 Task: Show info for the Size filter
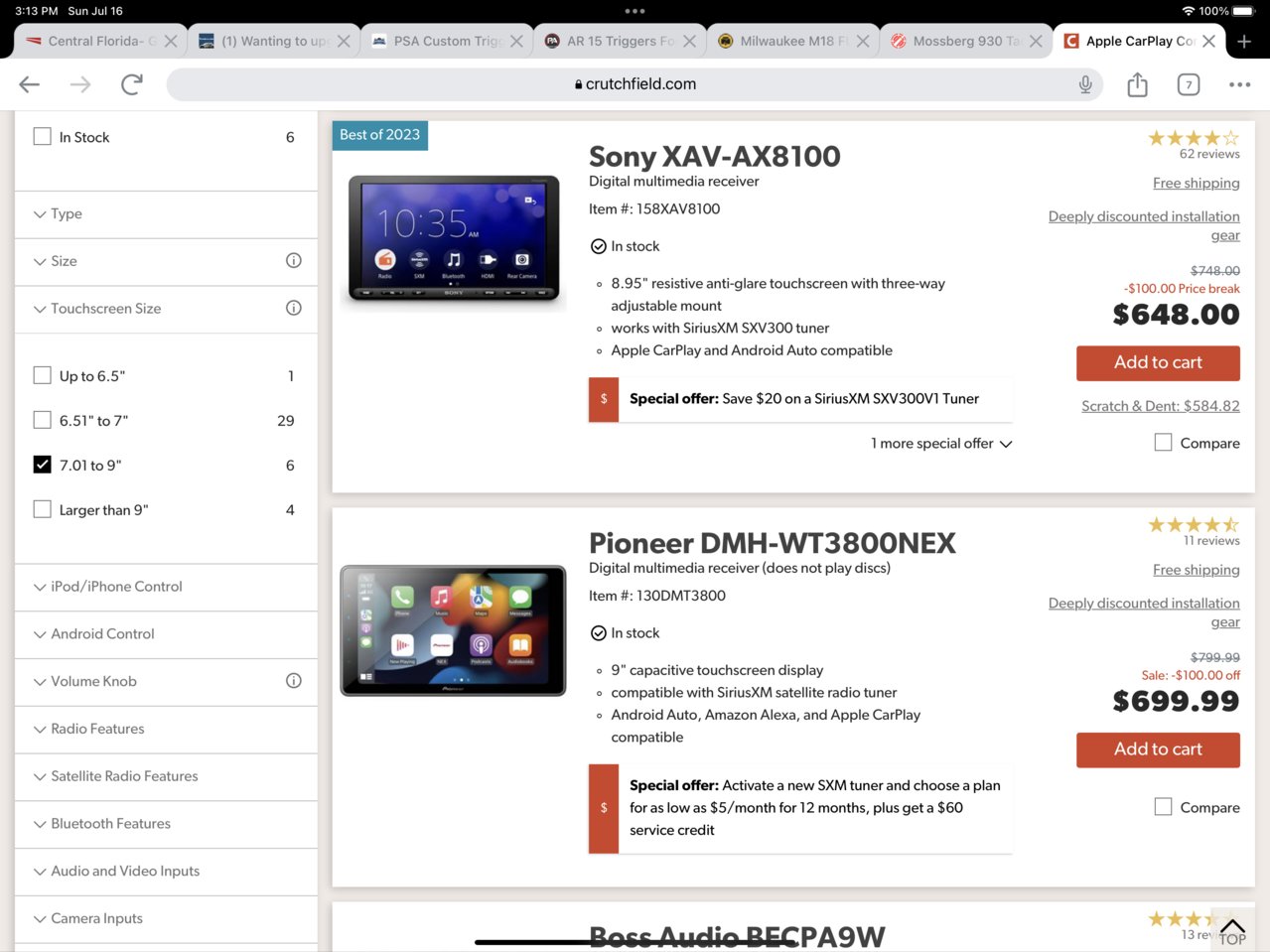(x=294, y=261)
